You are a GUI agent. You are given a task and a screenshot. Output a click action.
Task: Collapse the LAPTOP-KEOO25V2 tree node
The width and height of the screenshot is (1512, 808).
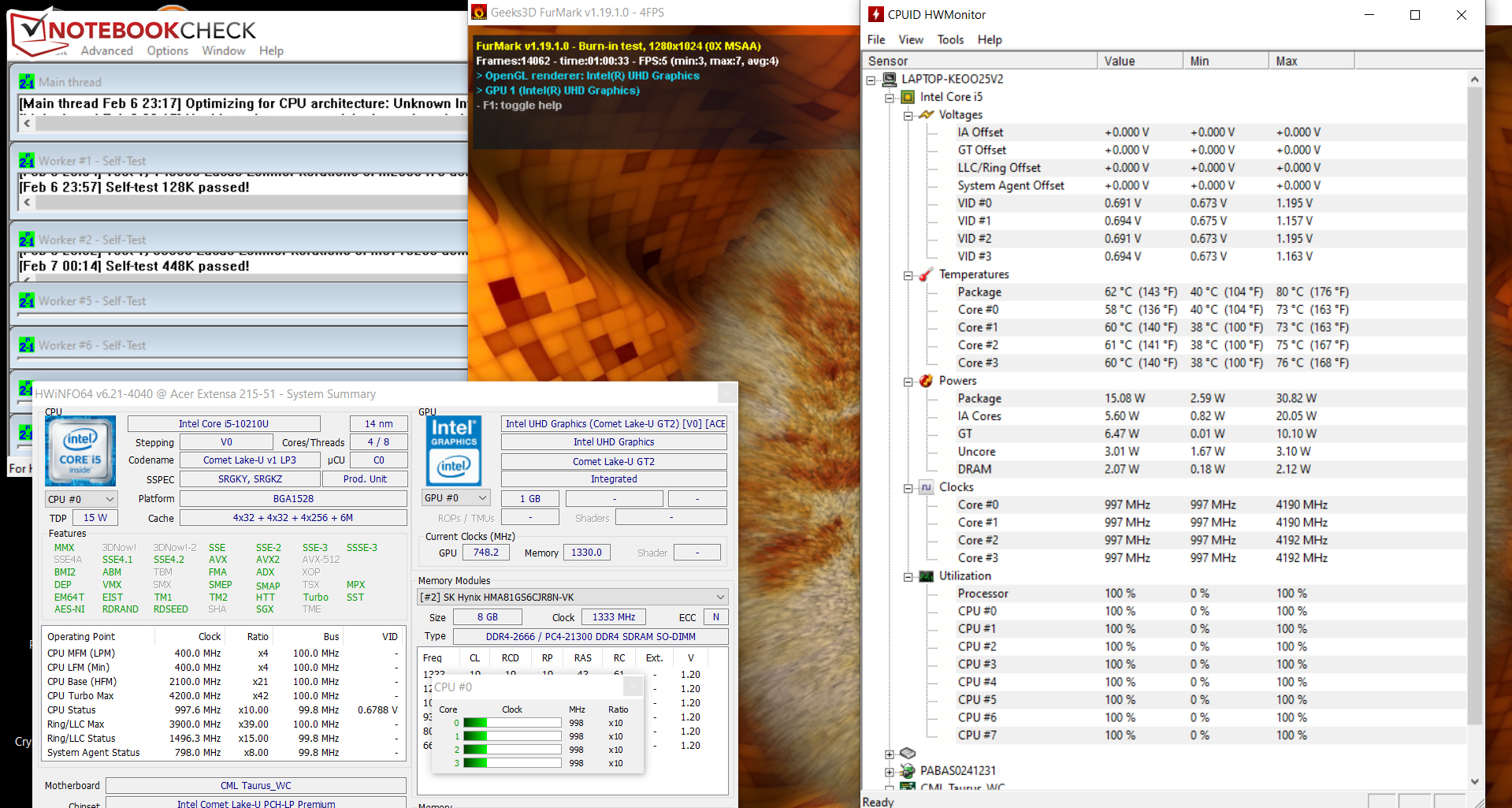(871, 80)
